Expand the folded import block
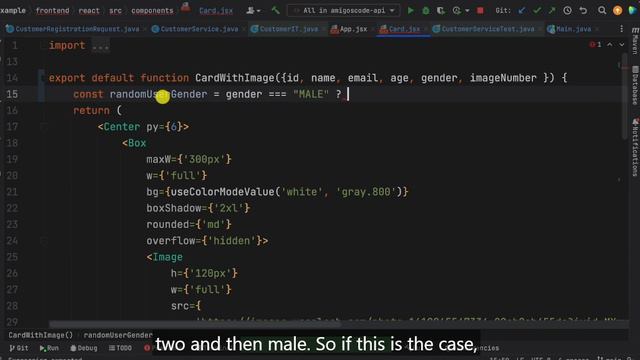 tap(100, 46)
